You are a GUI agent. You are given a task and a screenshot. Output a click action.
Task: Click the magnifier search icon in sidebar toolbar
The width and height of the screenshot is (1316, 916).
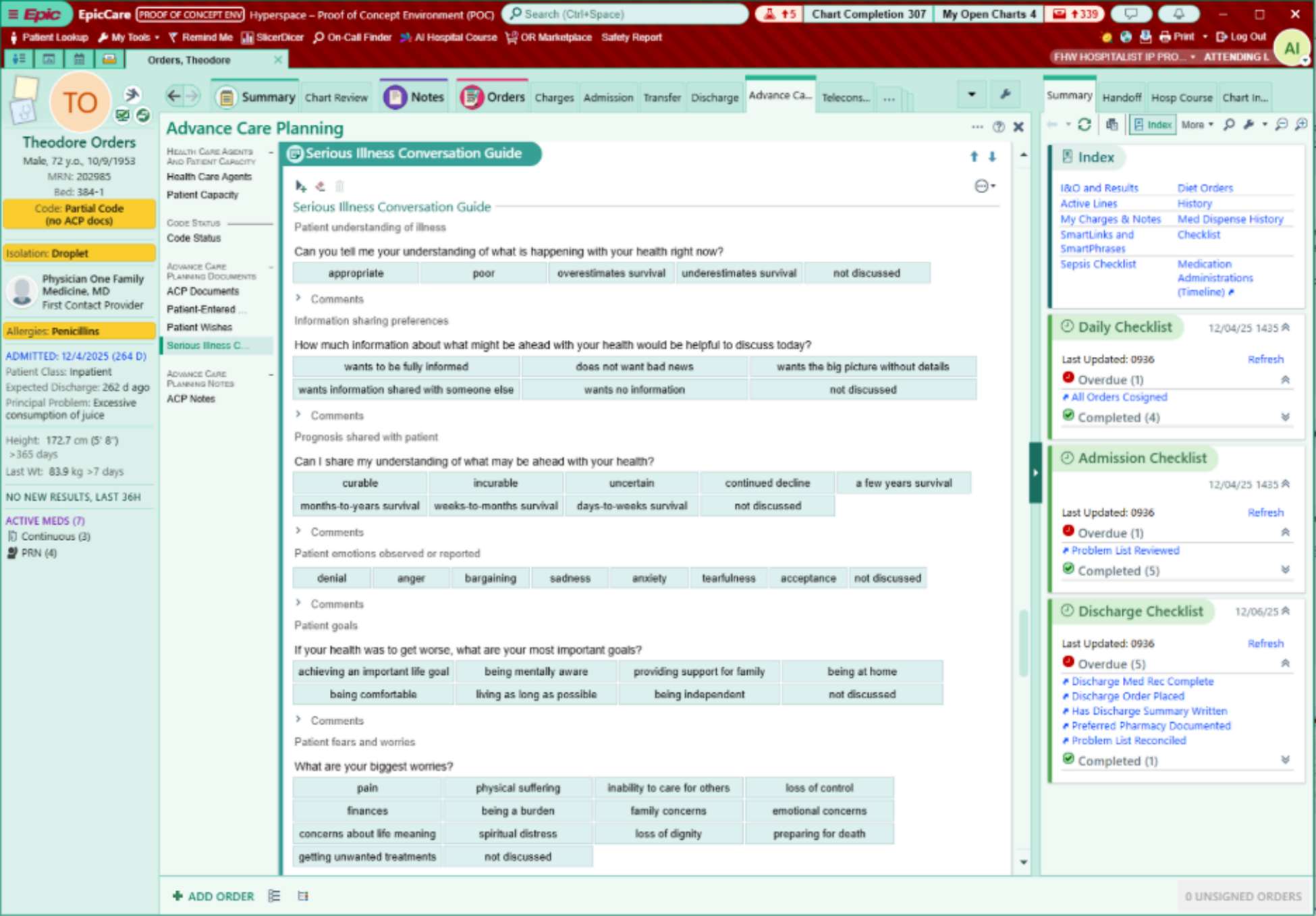[1229, 124]
